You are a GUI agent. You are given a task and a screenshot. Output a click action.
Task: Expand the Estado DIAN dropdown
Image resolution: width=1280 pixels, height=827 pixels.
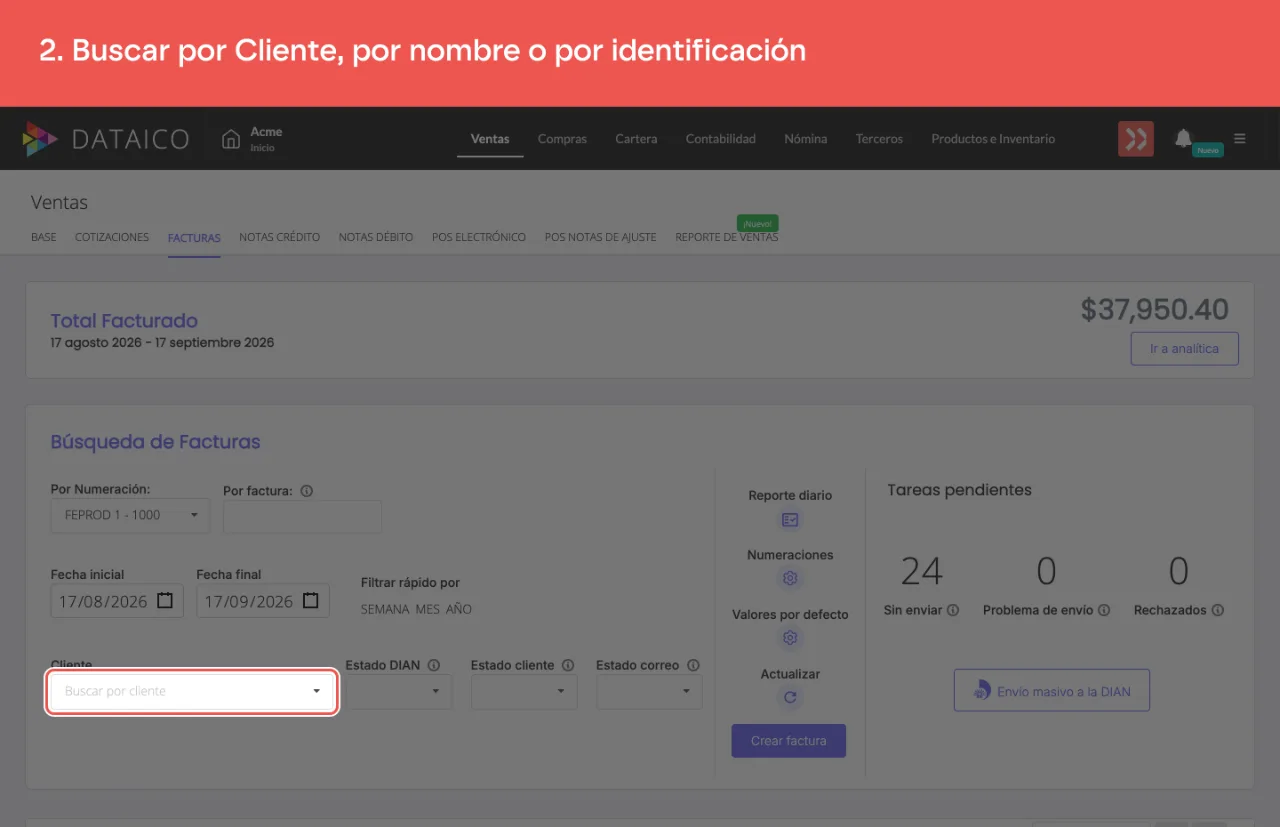[399, 691]
